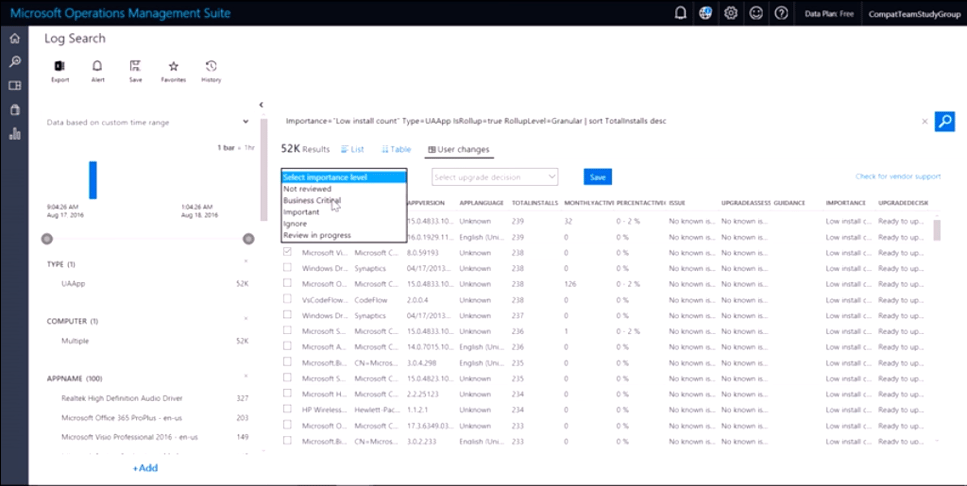Open the Usage bar chart sidebar icon
This screenshot has width=967, height=486.
coord(14,133)
